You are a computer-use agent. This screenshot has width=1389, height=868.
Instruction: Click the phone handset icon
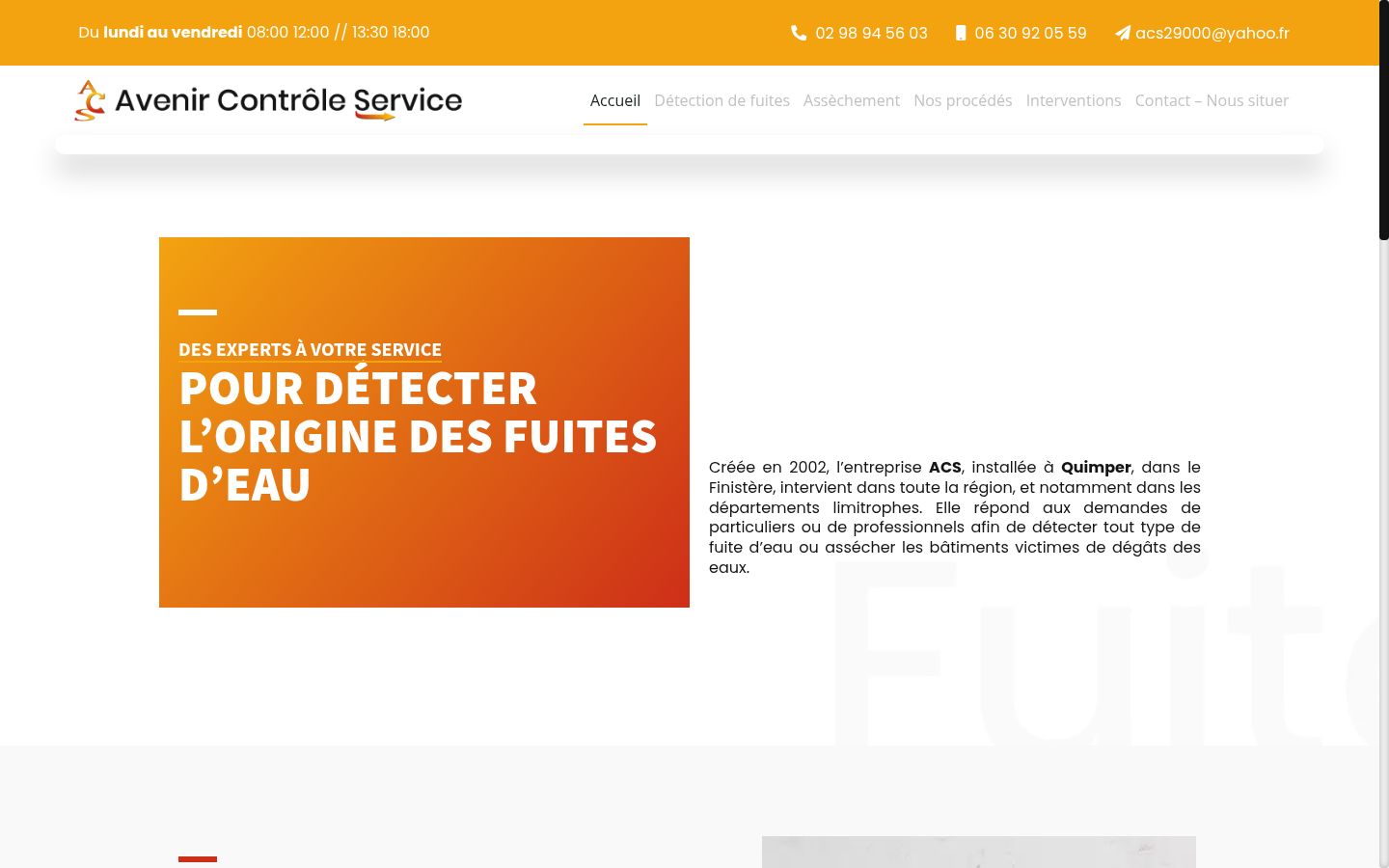click(x=799, y=33)
